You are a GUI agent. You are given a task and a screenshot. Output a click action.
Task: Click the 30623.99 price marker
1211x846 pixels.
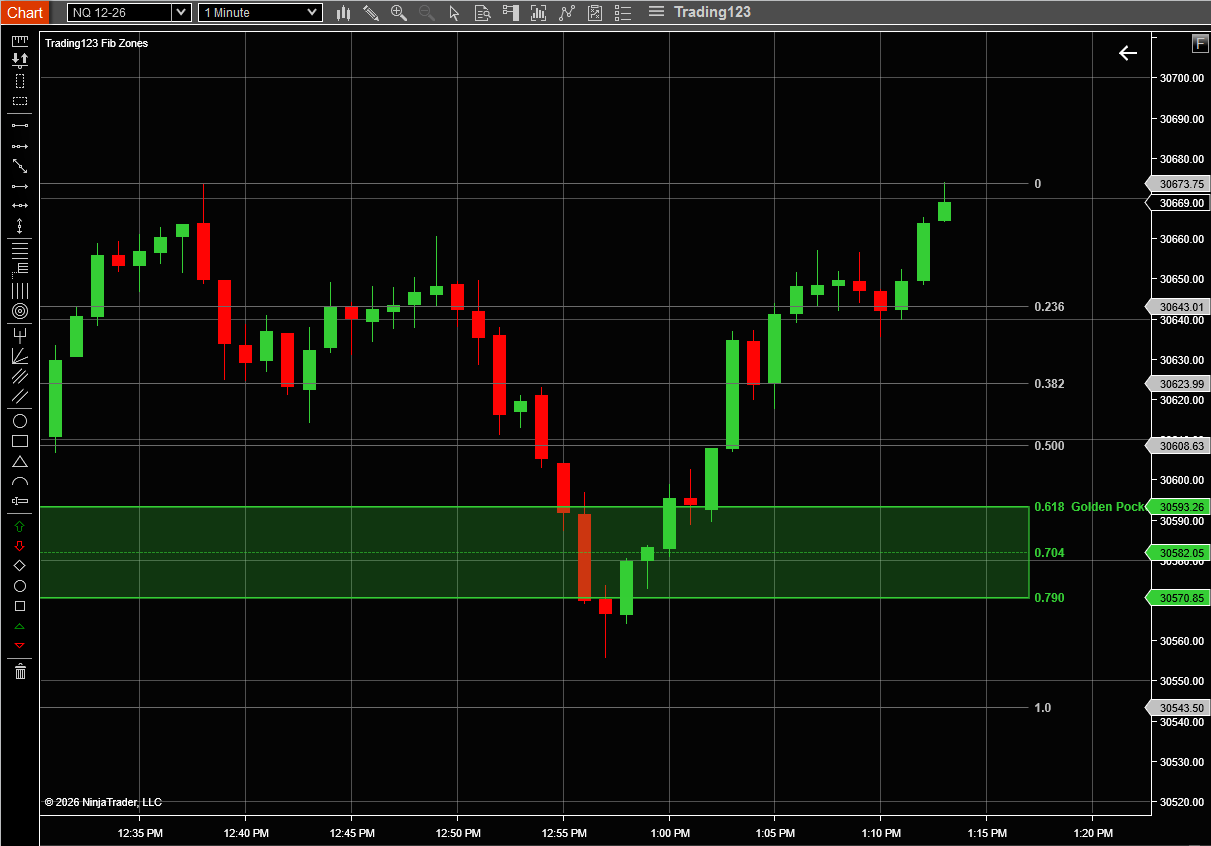coord(1177,384)
